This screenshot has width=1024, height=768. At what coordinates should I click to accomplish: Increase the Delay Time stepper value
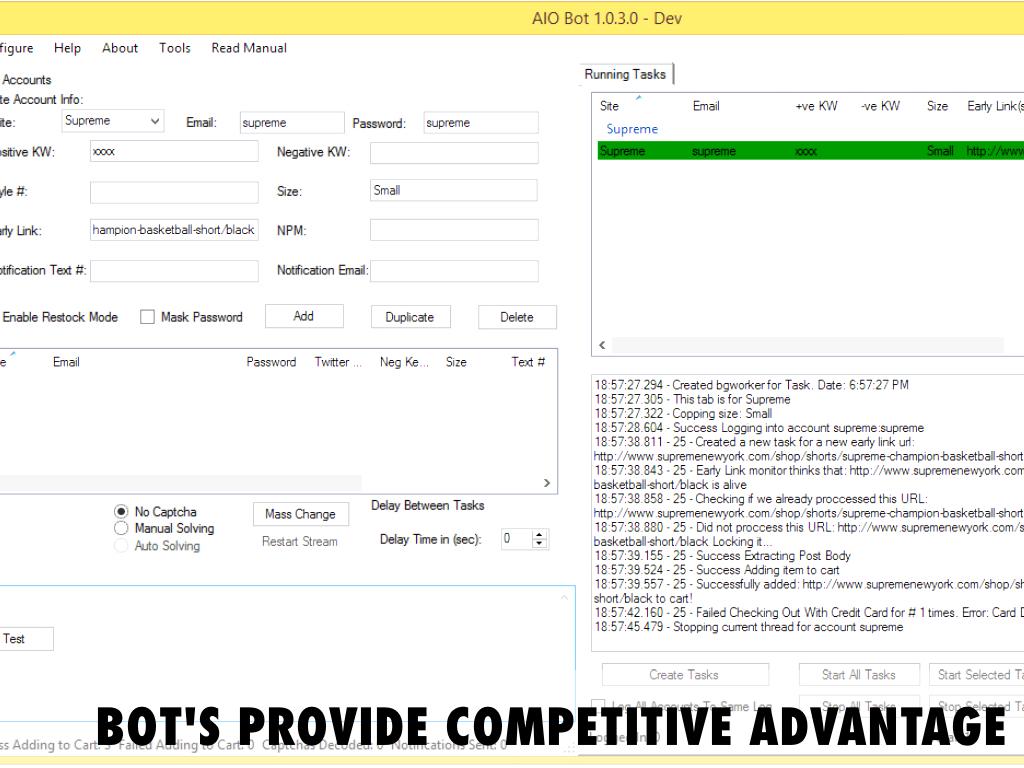tap(541, 534)
